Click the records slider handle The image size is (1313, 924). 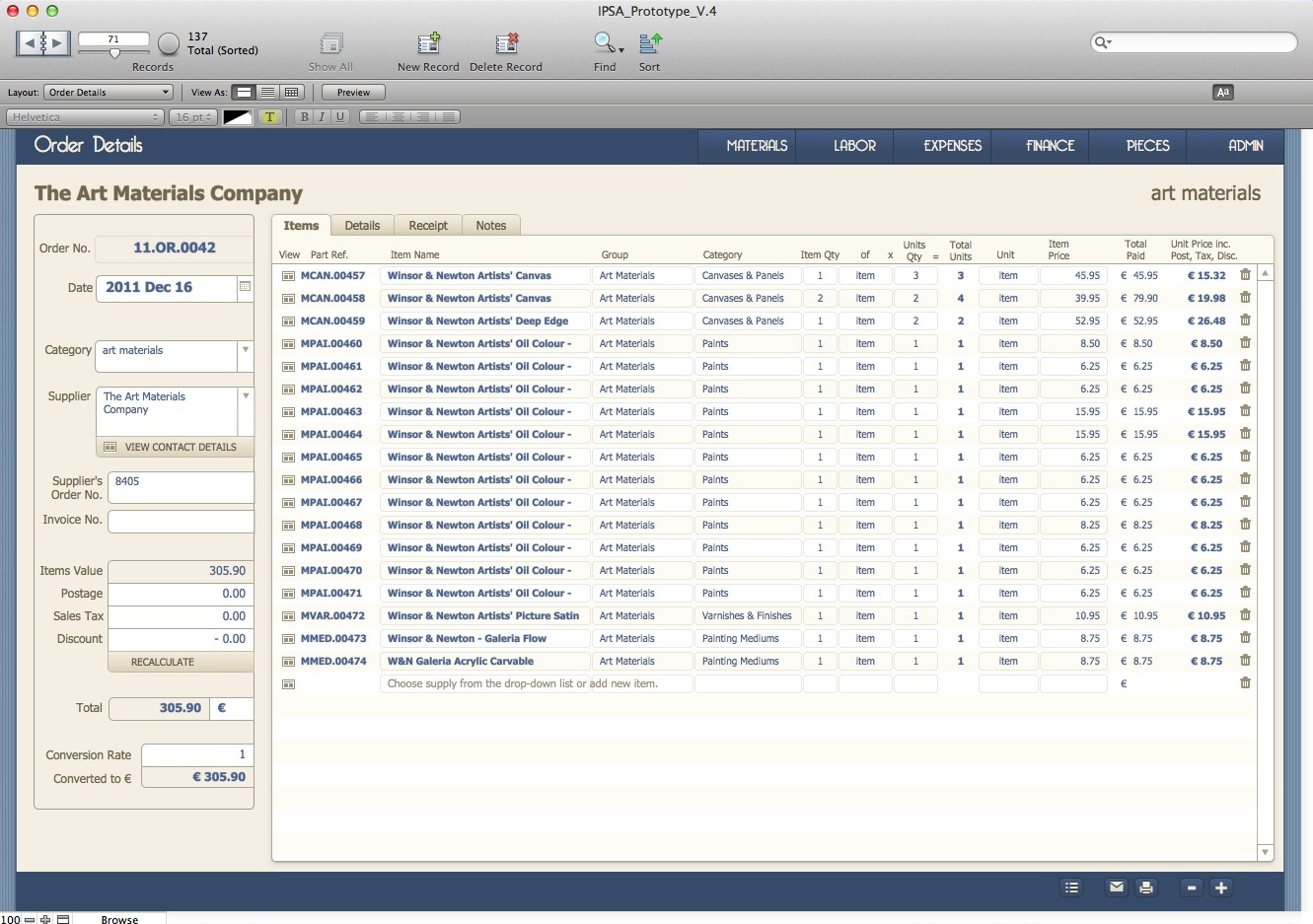(114, 53)
